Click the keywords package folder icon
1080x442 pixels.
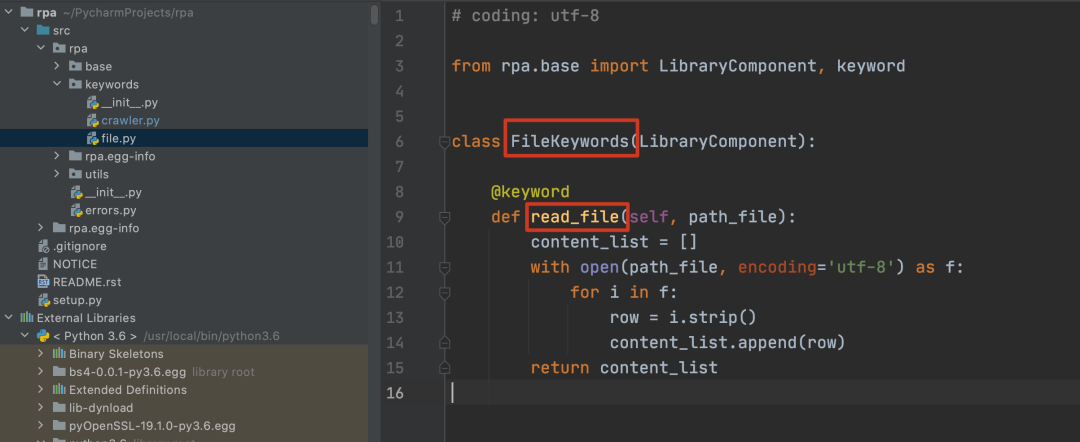(x=75, y=84)
